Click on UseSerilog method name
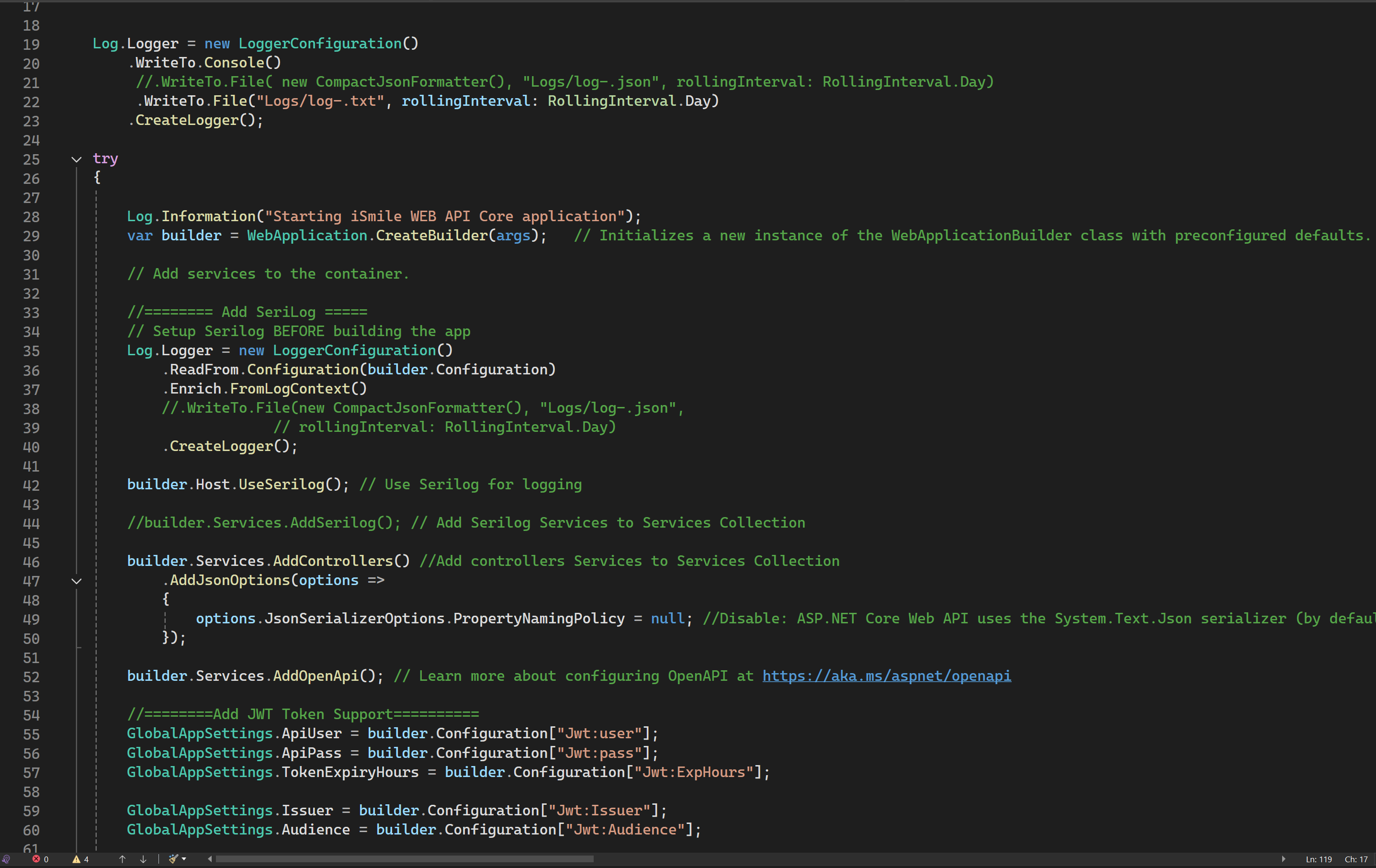The height and width of the screenshot is (868, 1376). pos(281,485)
